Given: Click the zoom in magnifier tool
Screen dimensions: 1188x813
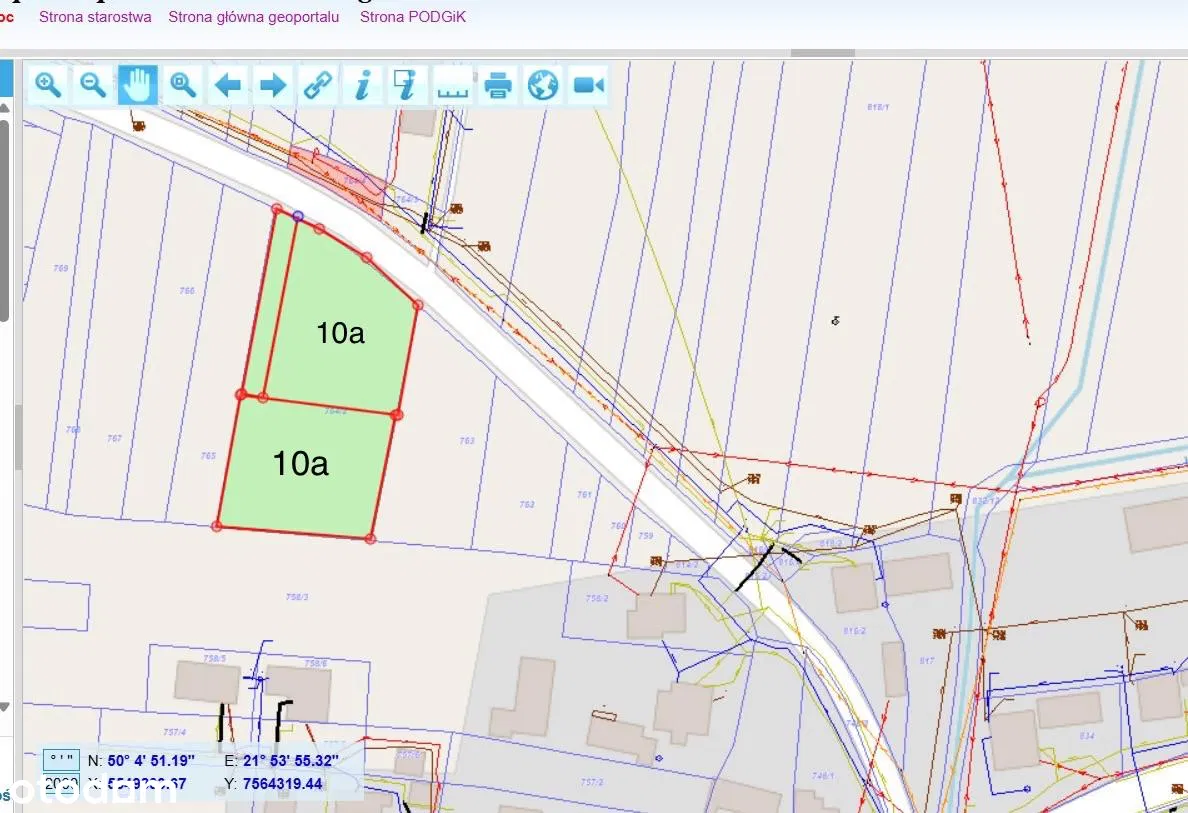Looking at the screenshot, I should pyautogui.click(x=48, y=85).
